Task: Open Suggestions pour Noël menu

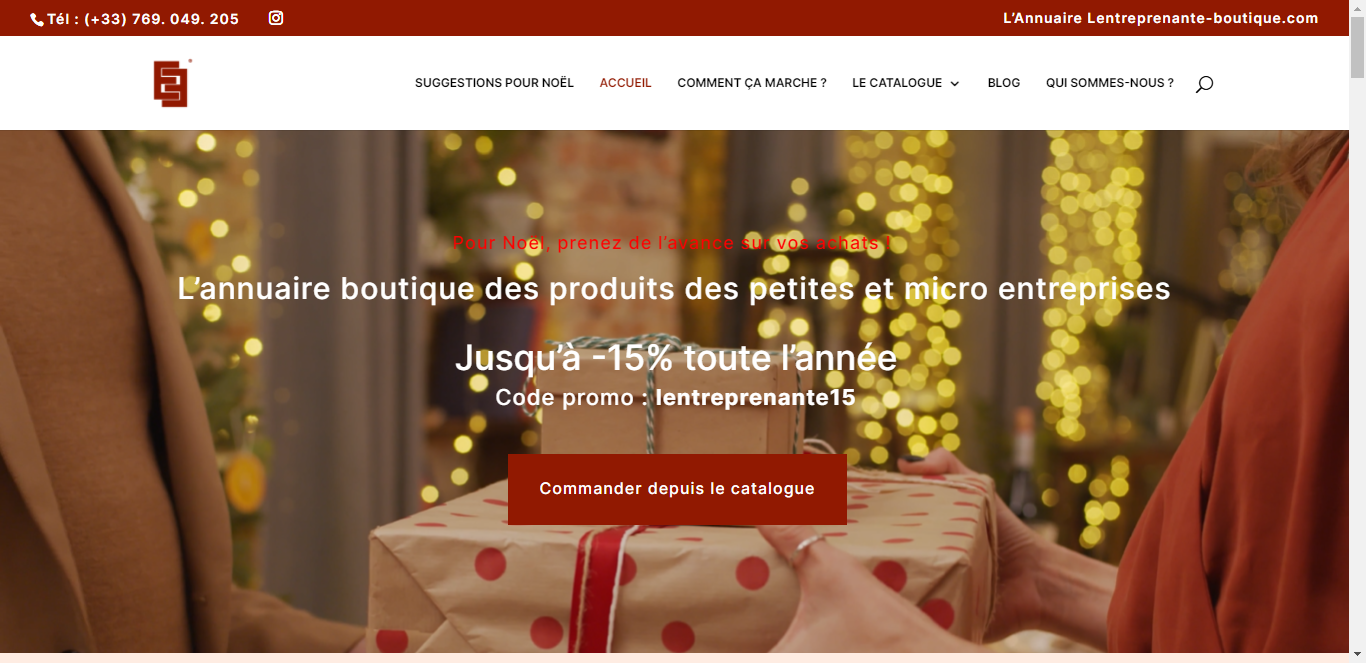Action: pyautogui.click(x=494, y=83)
